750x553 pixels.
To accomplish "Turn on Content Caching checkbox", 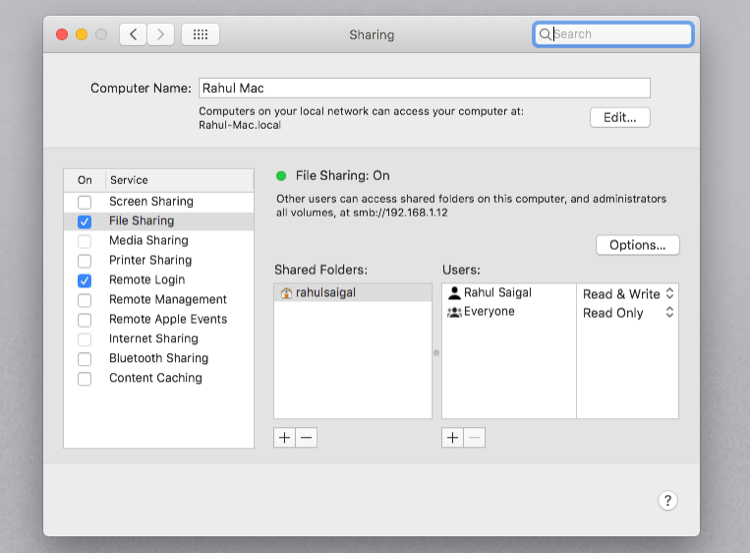I will pyautogui.click(x=85, y=379).
